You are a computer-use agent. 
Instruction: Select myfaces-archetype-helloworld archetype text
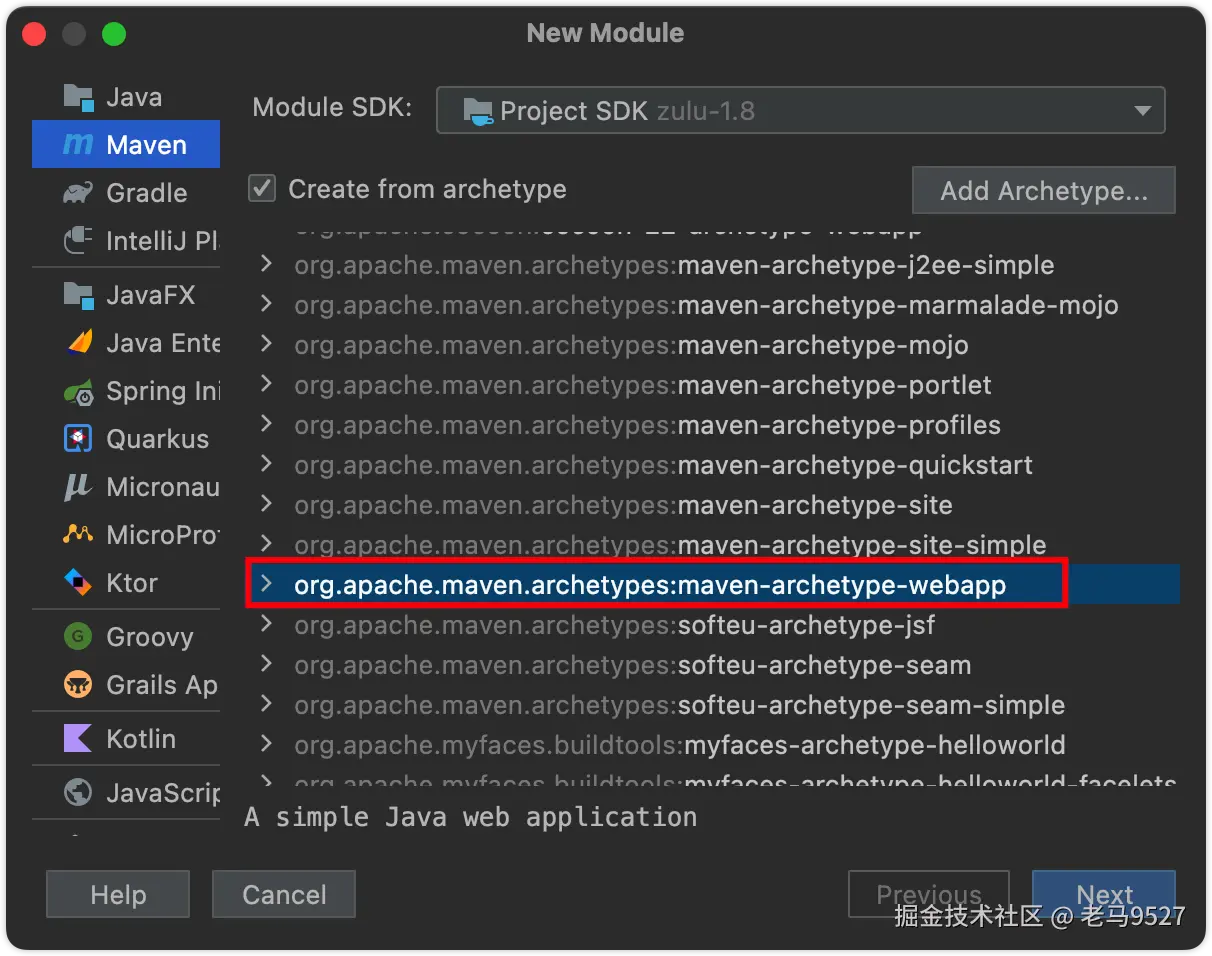(x=680, y=745)
